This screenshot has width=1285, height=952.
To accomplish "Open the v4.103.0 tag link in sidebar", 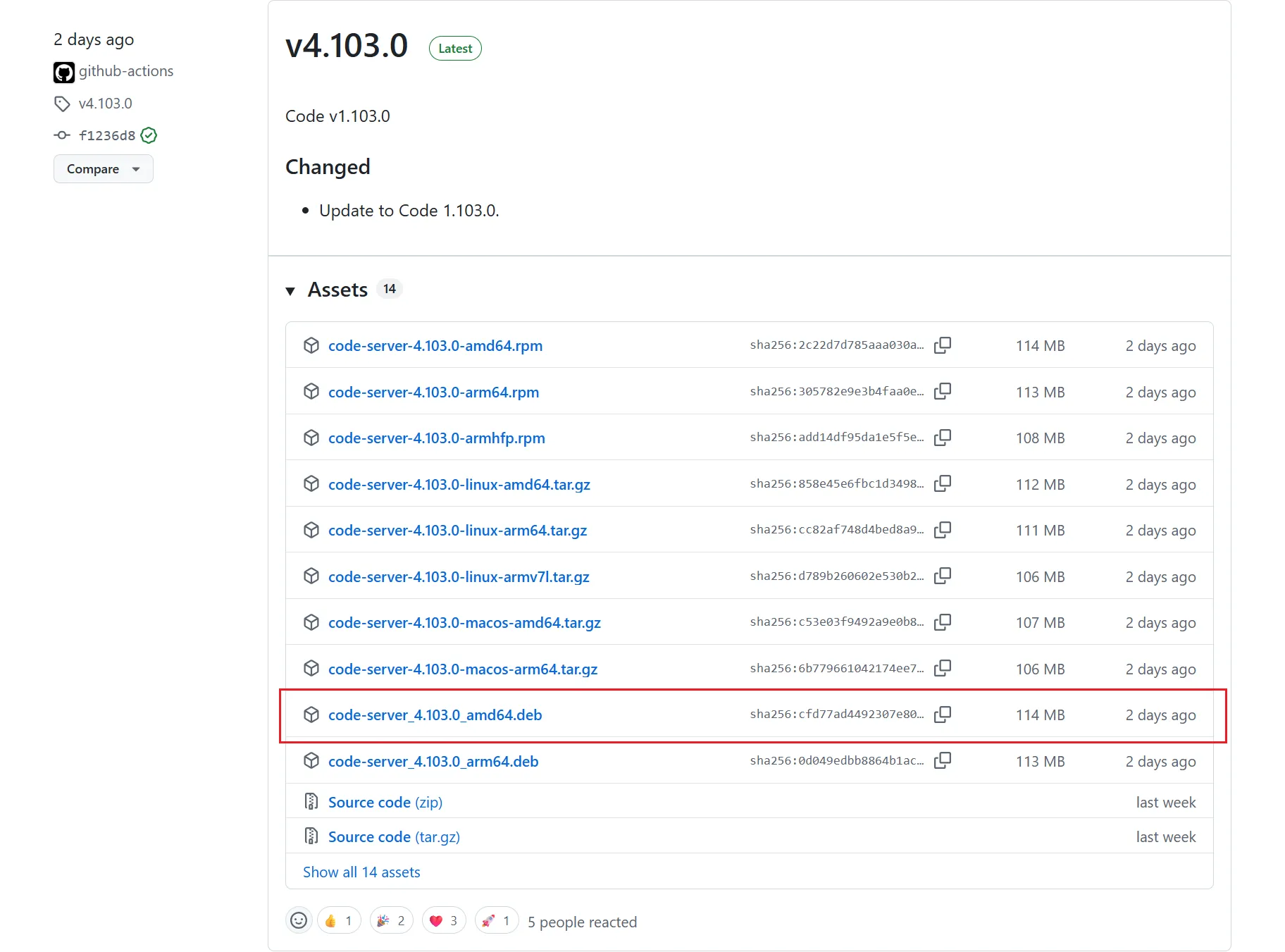I will [106, 104].
